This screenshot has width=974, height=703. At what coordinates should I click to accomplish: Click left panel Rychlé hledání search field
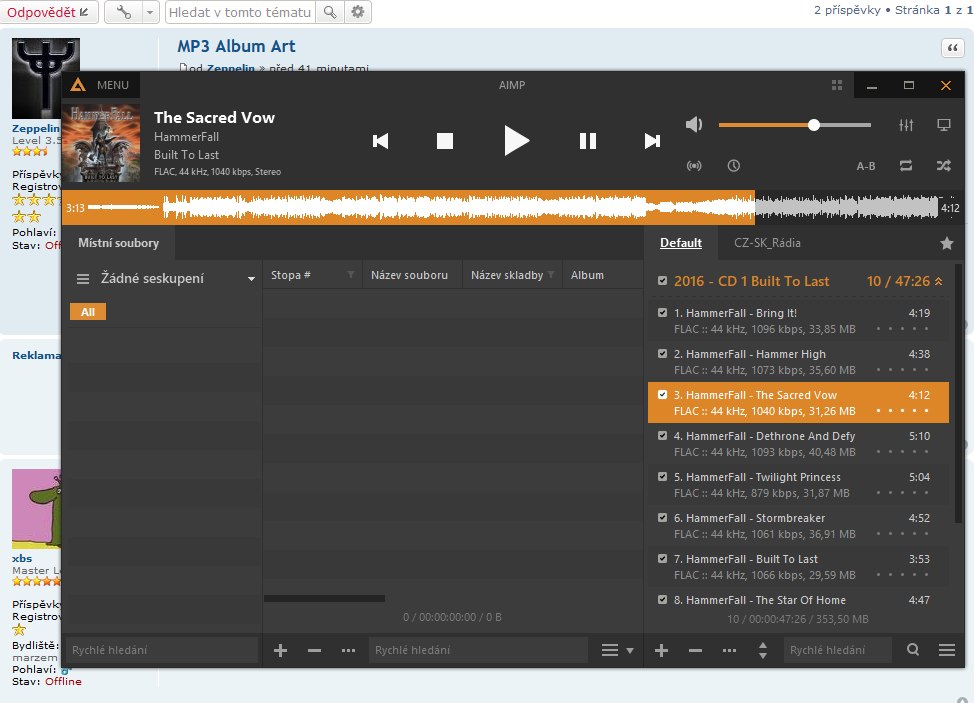click(162, 650)
